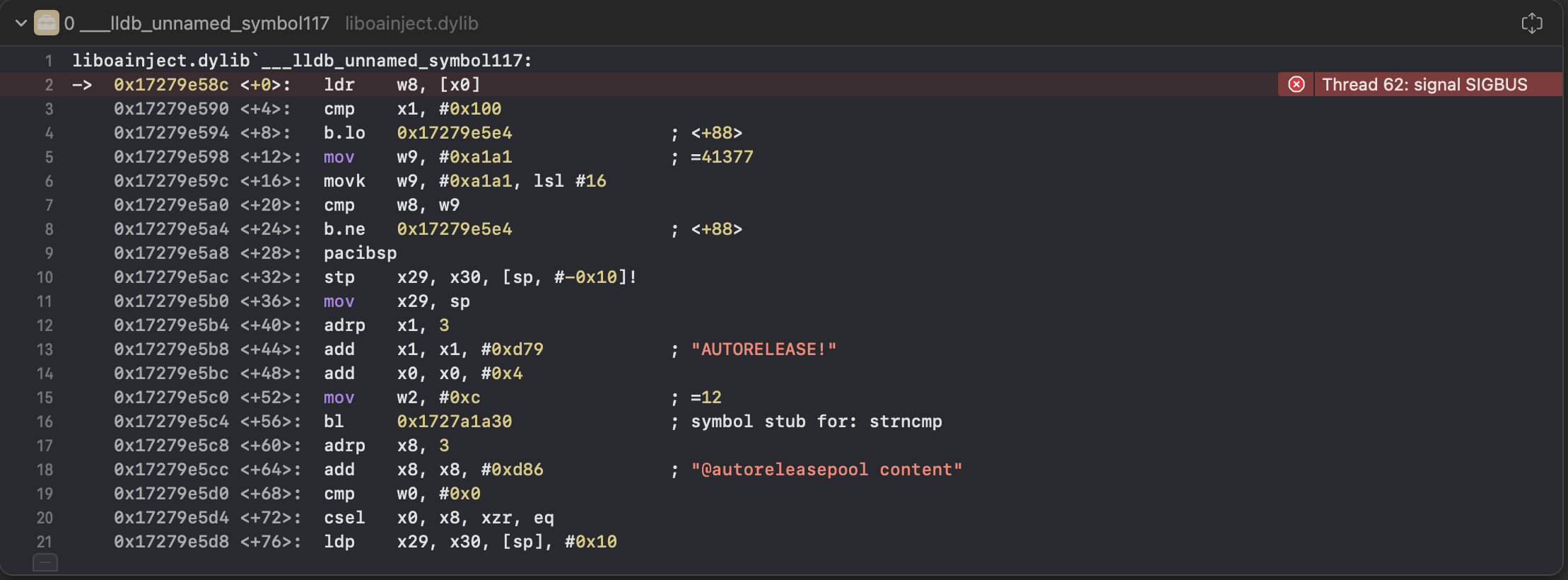Click the "AUTORELEASE!" string comment

click(x=763, y=349)
